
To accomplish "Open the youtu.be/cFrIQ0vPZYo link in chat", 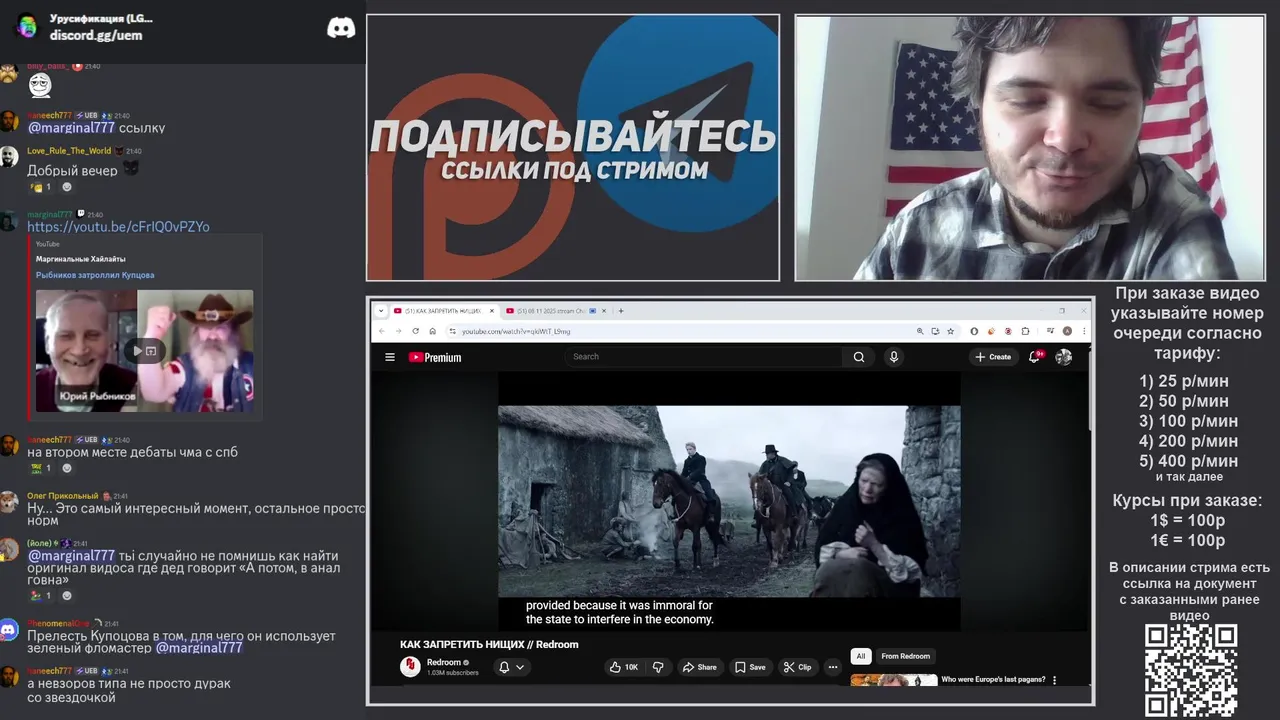I will tap(118, 227).
